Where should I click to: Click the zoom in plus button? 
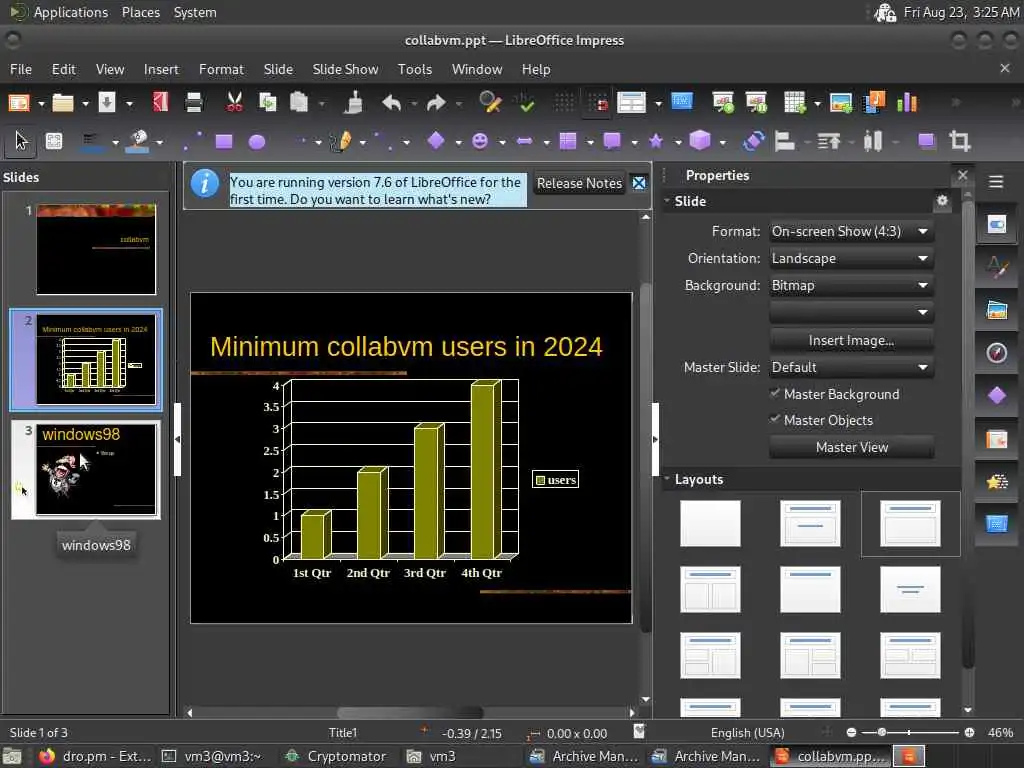coord(969,732)
